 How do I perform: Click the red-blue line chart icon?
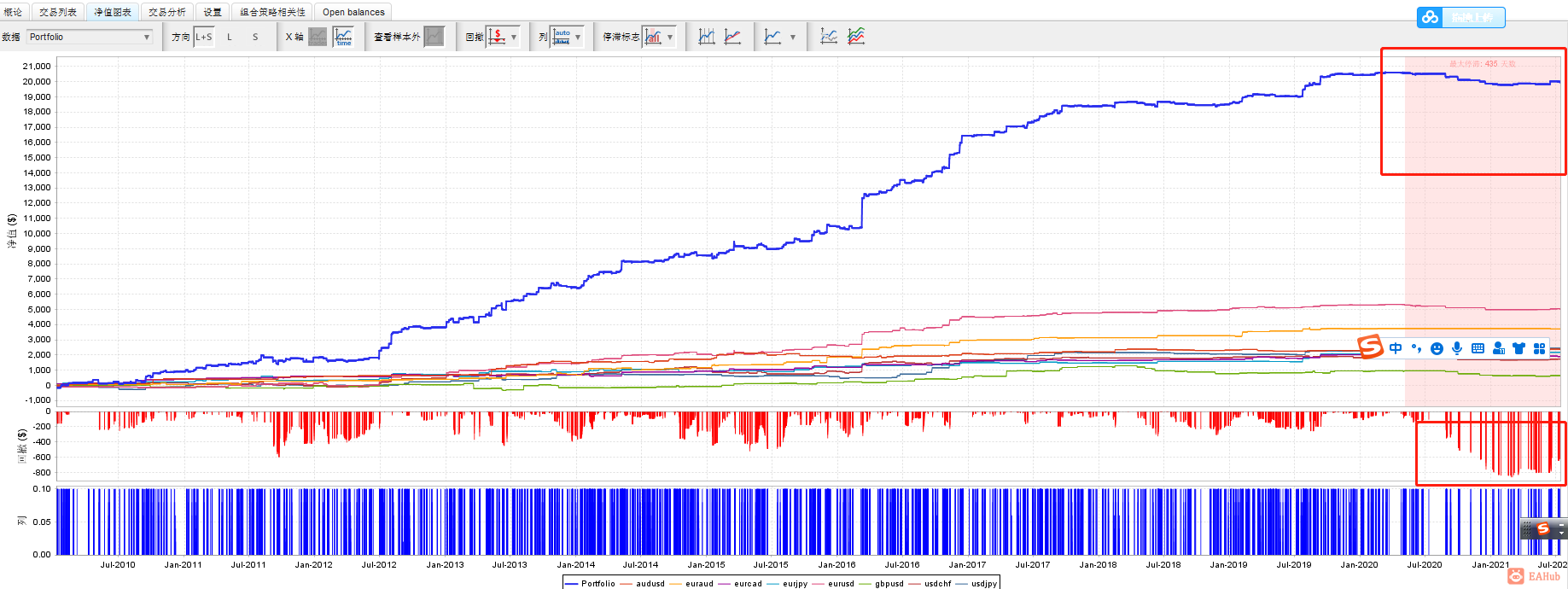[x=732, y=37]
